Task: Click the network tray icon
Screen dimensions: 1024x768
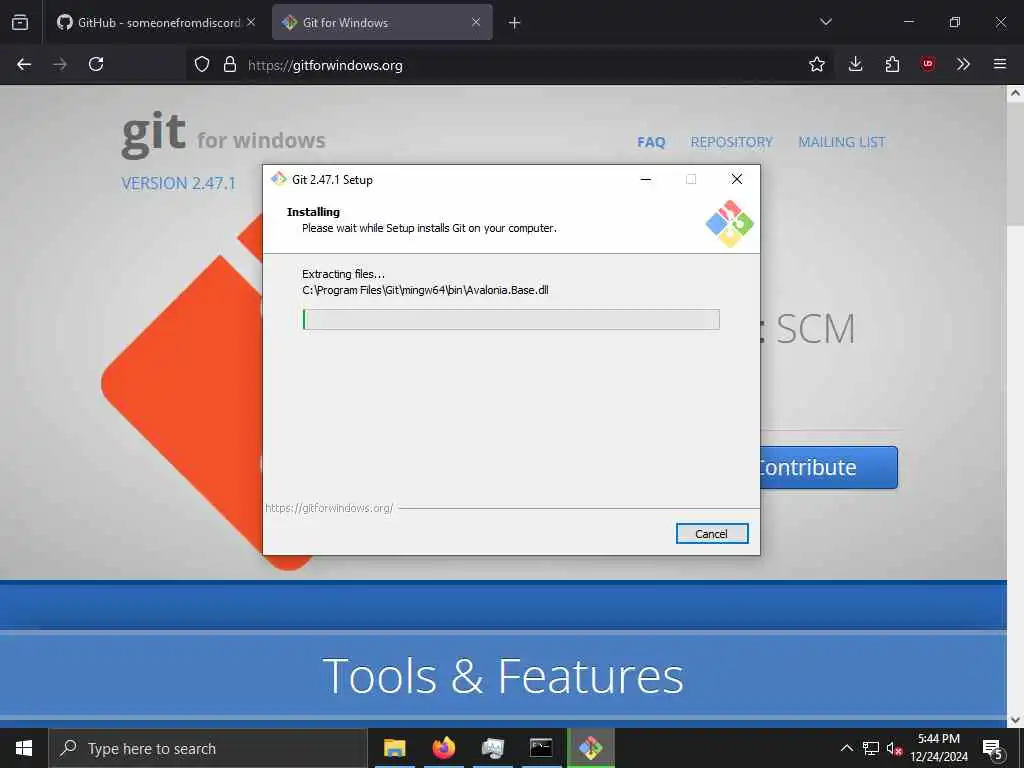Action: pyautogui.click(x=871, y=748)
